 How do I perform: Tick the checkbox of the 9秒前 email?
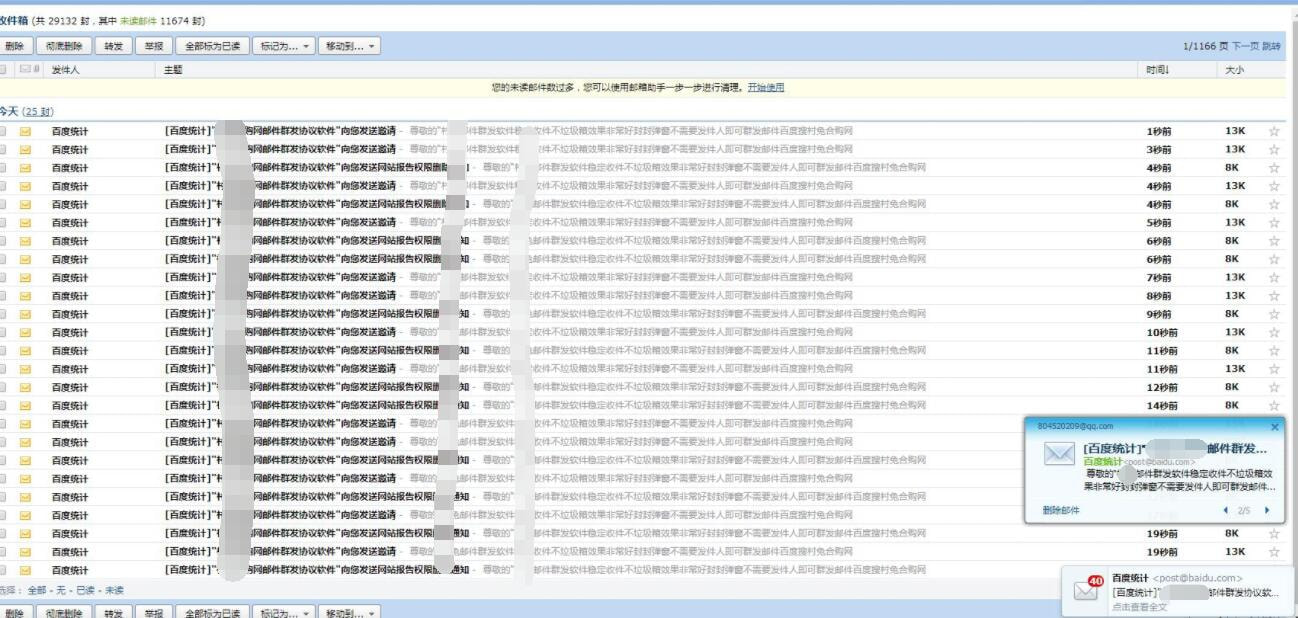(x=3, y=314)
